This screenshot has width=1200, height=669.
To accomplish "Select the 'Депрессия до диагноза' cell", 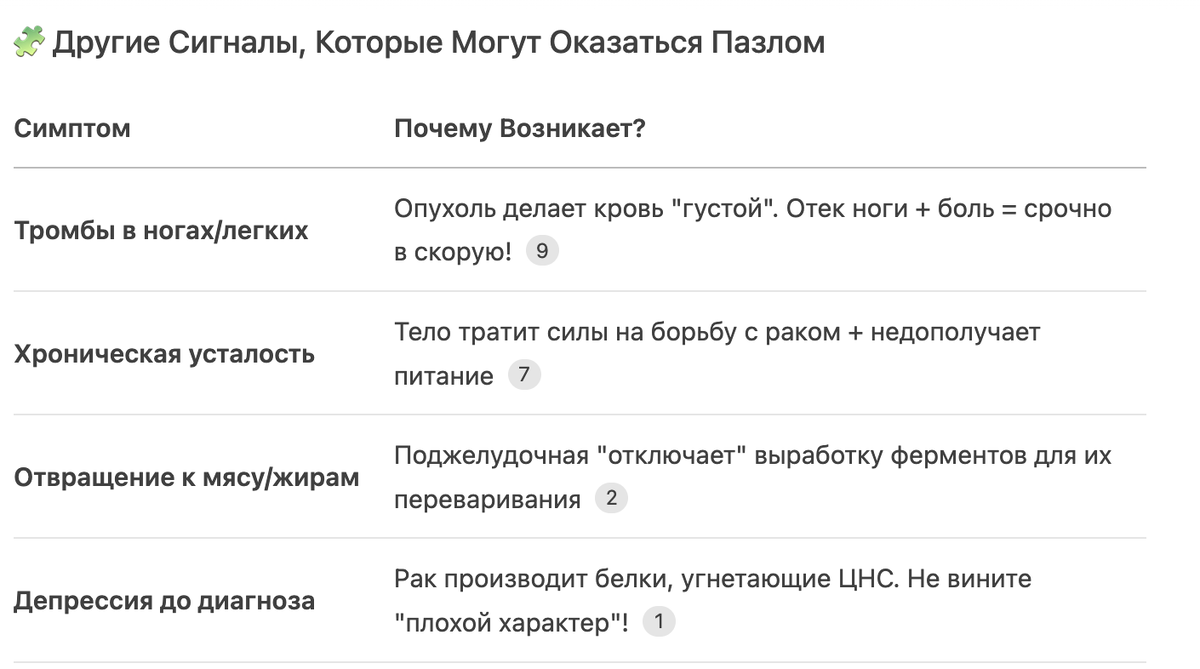I will (x=165, y=601).
